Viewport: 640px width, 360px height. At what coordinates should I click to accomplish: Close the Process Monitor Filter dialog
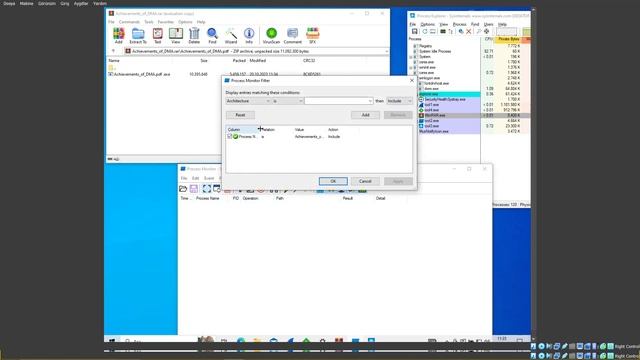pyautogui.click(x=411, y=80)
